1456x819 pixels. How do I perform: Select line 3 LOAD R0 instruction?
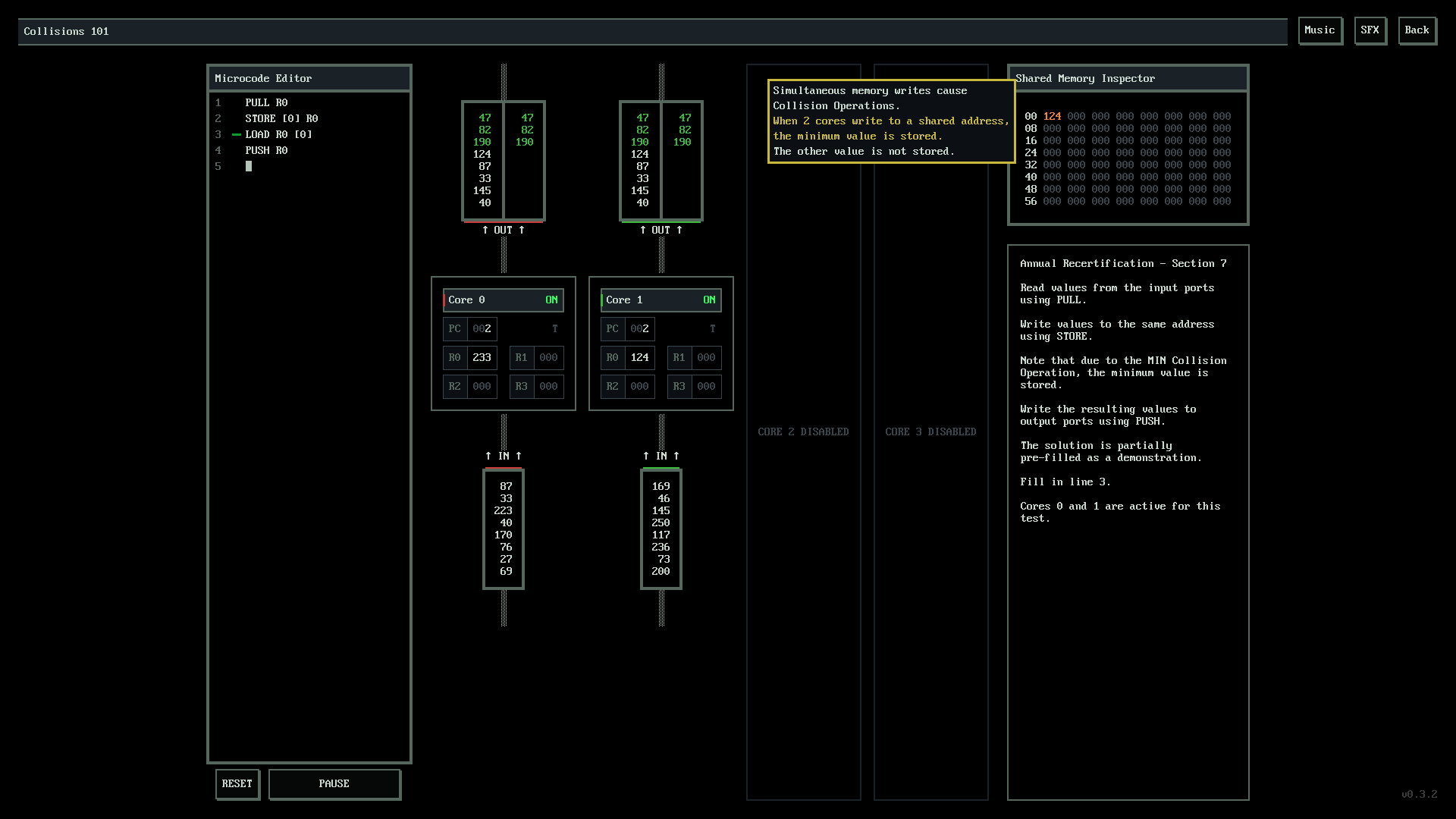click(278, 134)
